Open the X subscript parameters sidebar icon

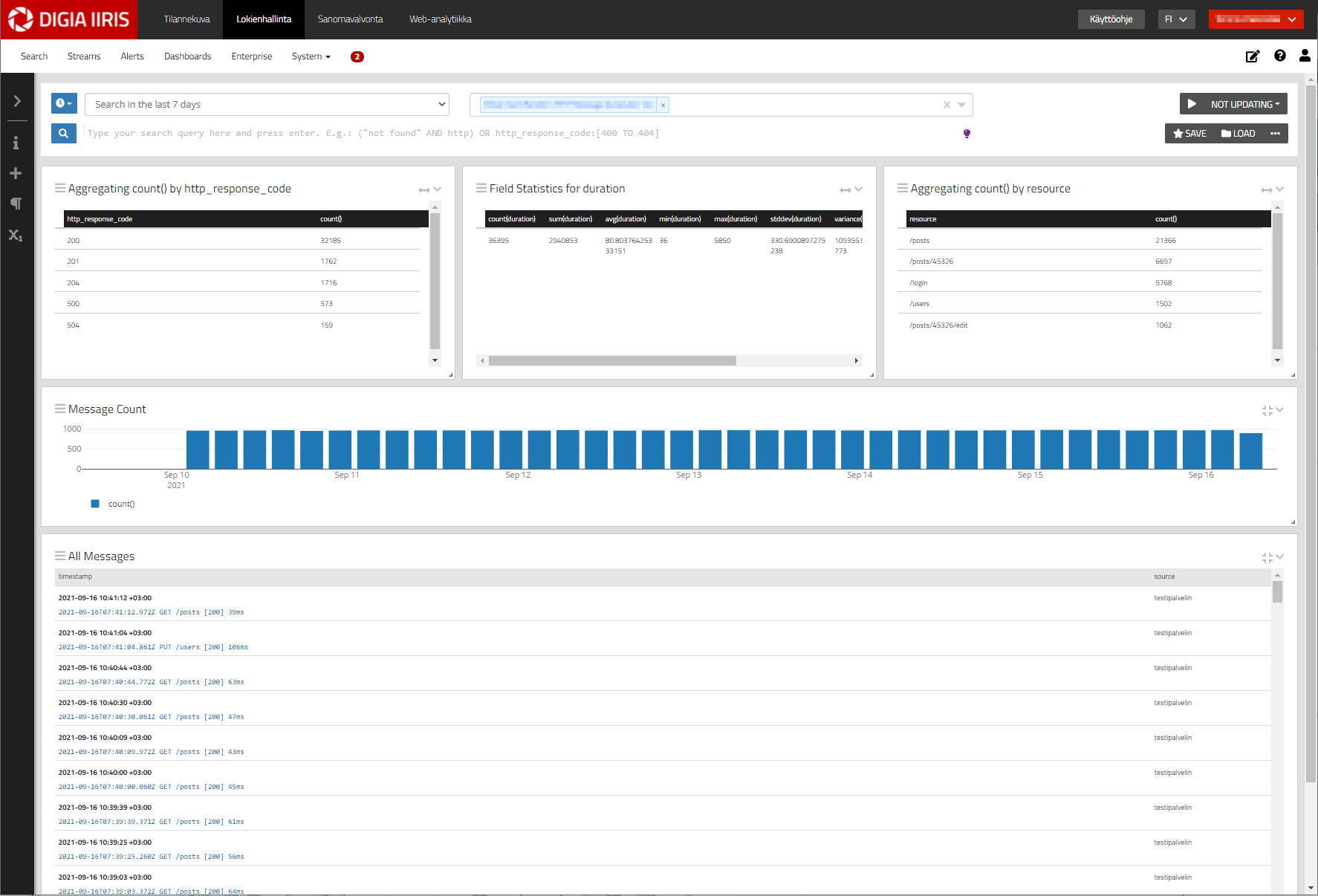16,236
